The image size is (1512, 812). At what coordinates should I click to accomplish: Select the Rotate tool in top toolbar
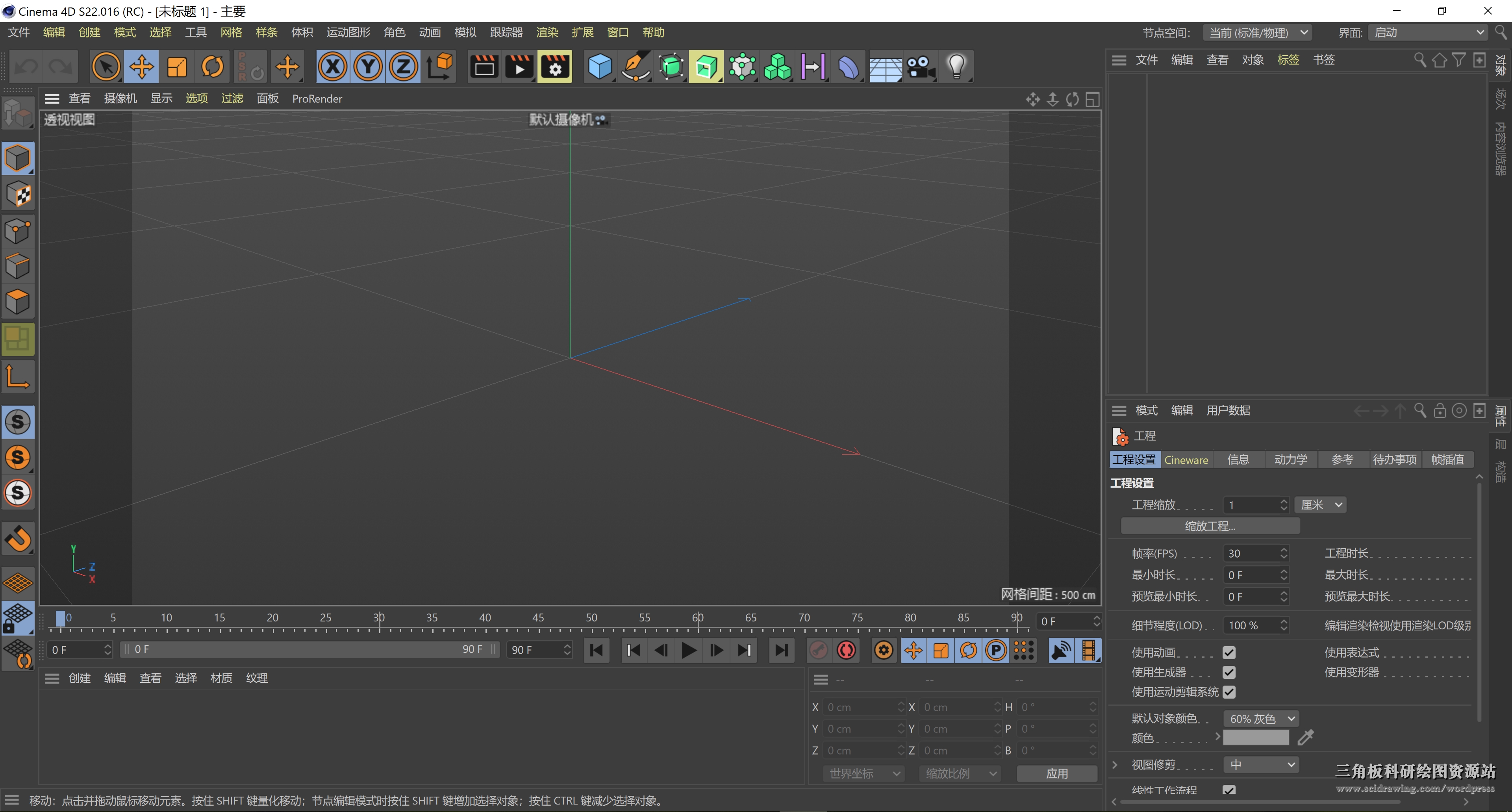tap(213, 66)
